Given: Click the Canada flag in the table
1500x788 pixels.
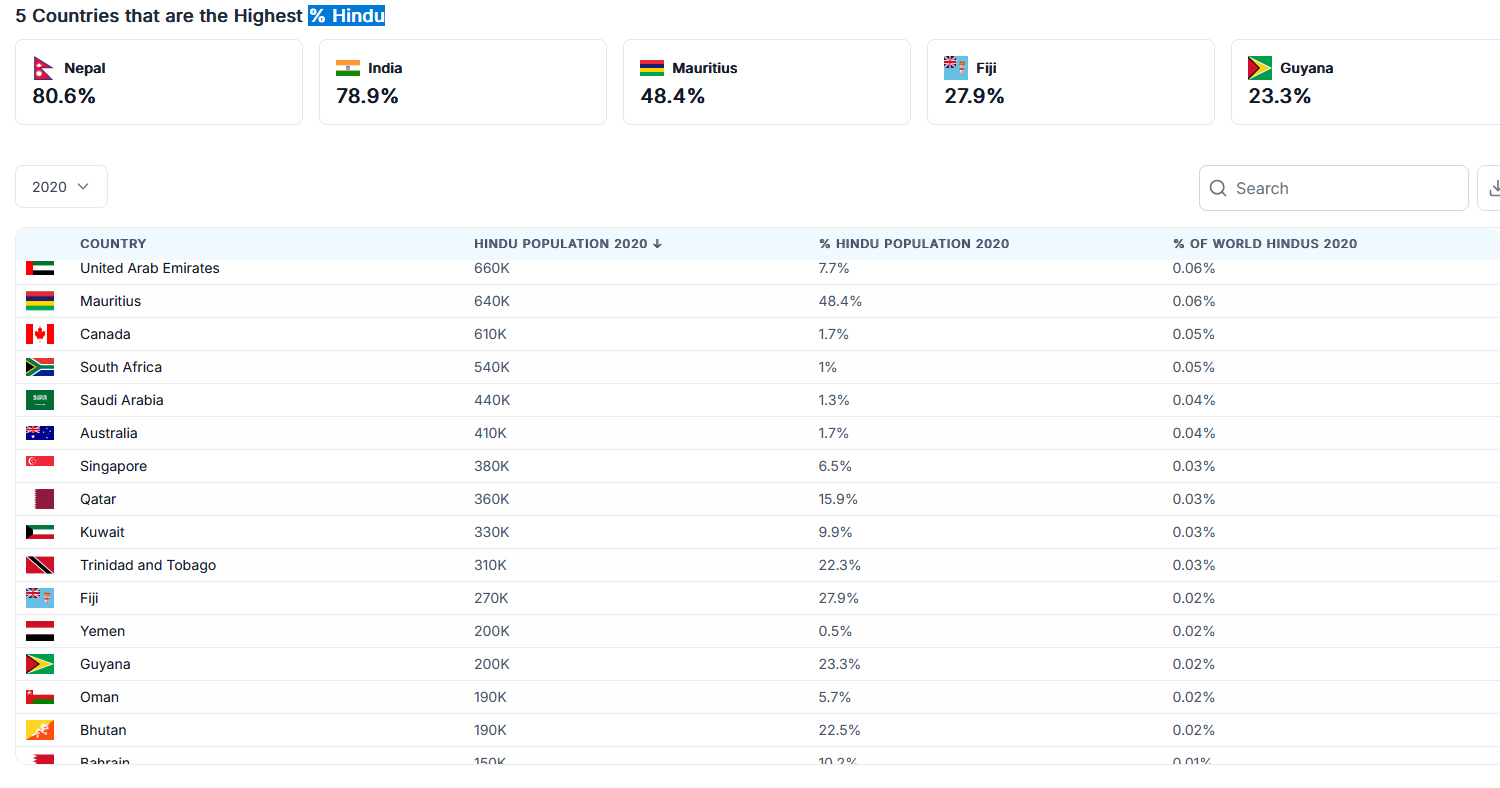Looking at the screenshot, I should pos(40,334).
